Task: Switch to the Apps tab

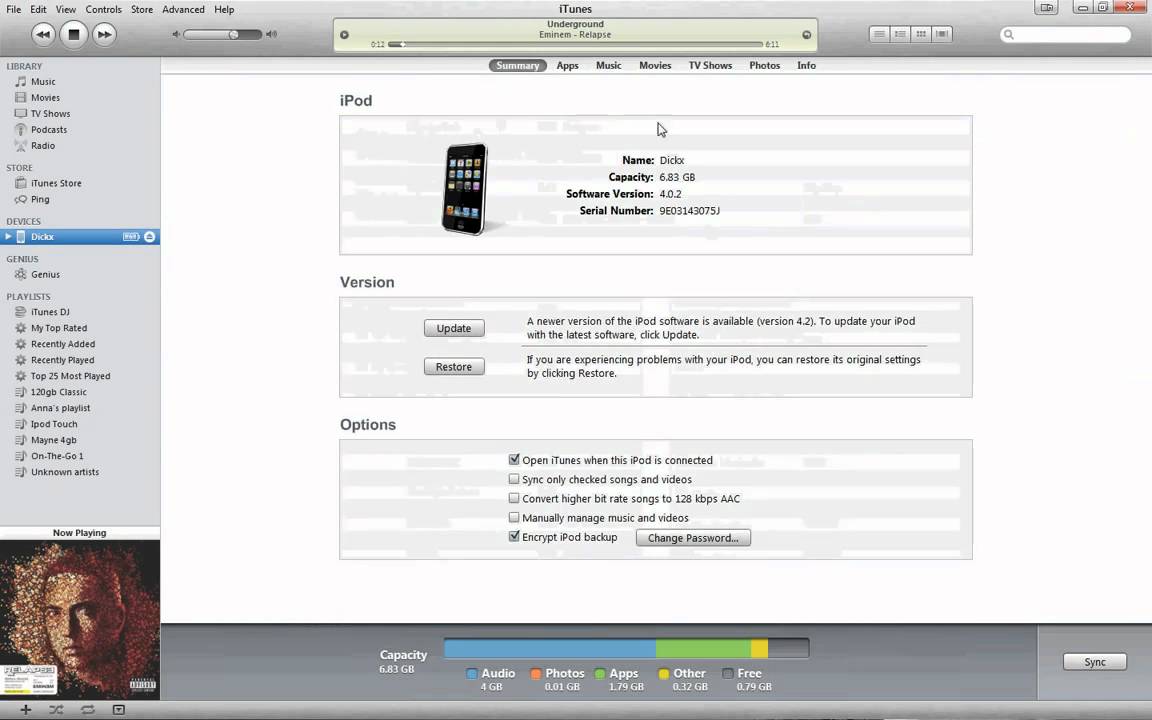Action: click(x=567, y=65)
